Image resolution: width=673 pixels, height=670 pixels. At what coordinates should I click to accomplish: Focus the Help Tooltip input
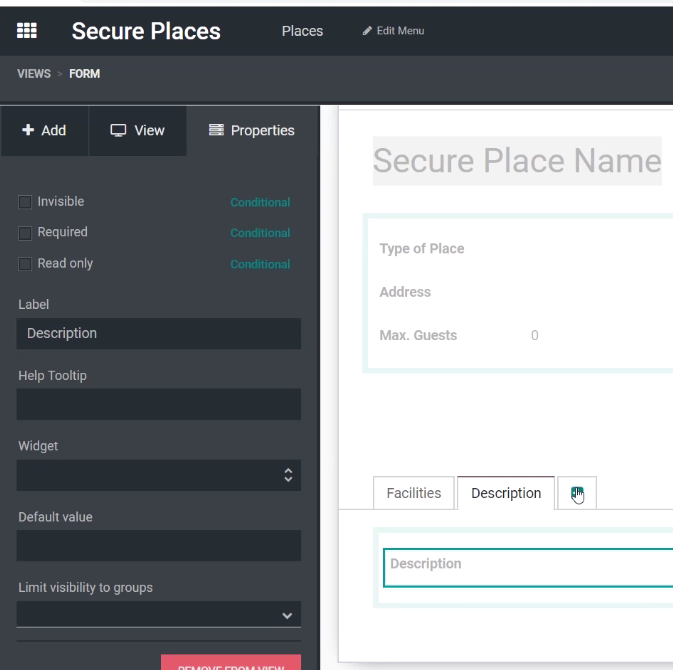(x=159, y=404)
